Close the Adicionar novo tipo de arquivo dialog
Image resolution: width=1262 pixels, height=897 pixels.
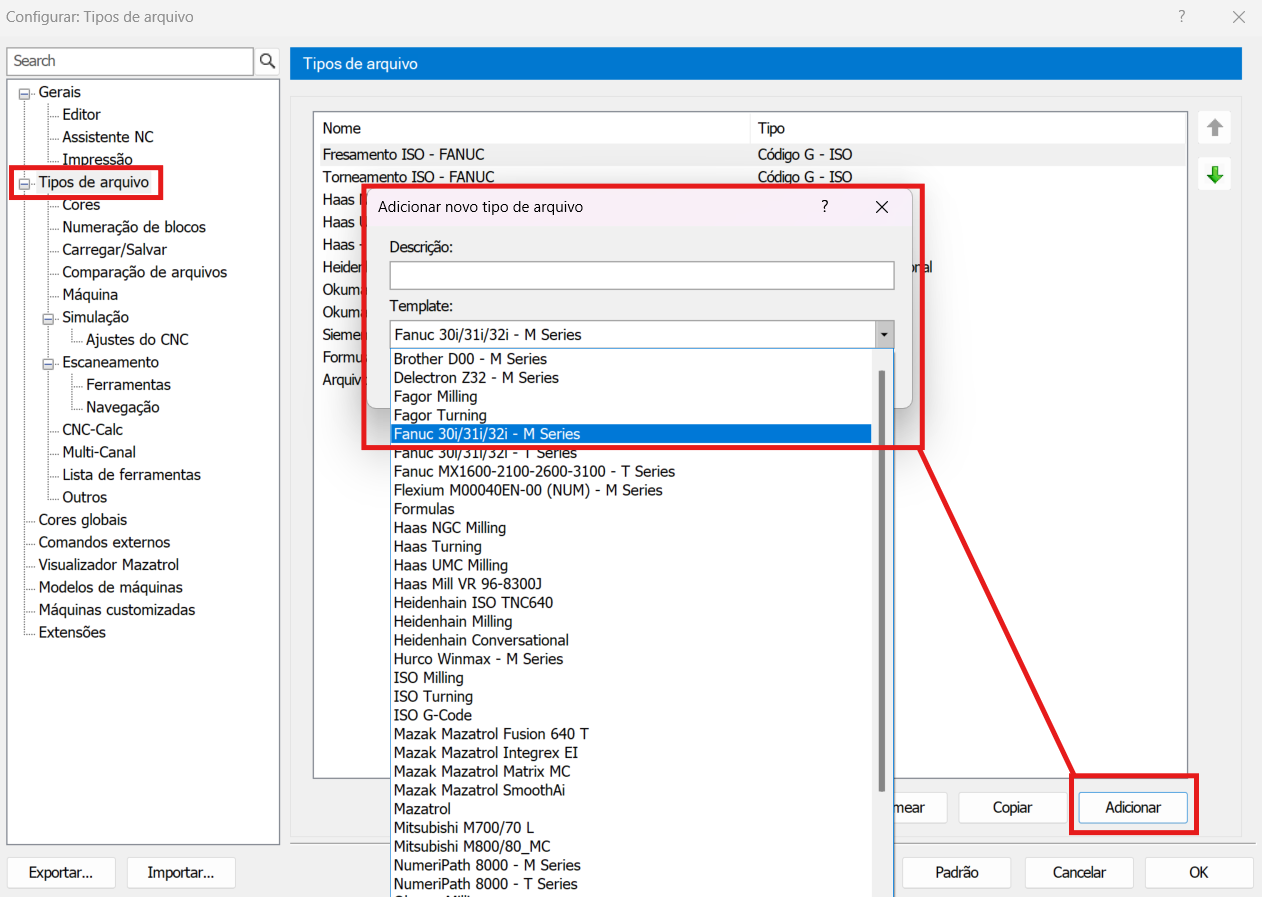881,207
